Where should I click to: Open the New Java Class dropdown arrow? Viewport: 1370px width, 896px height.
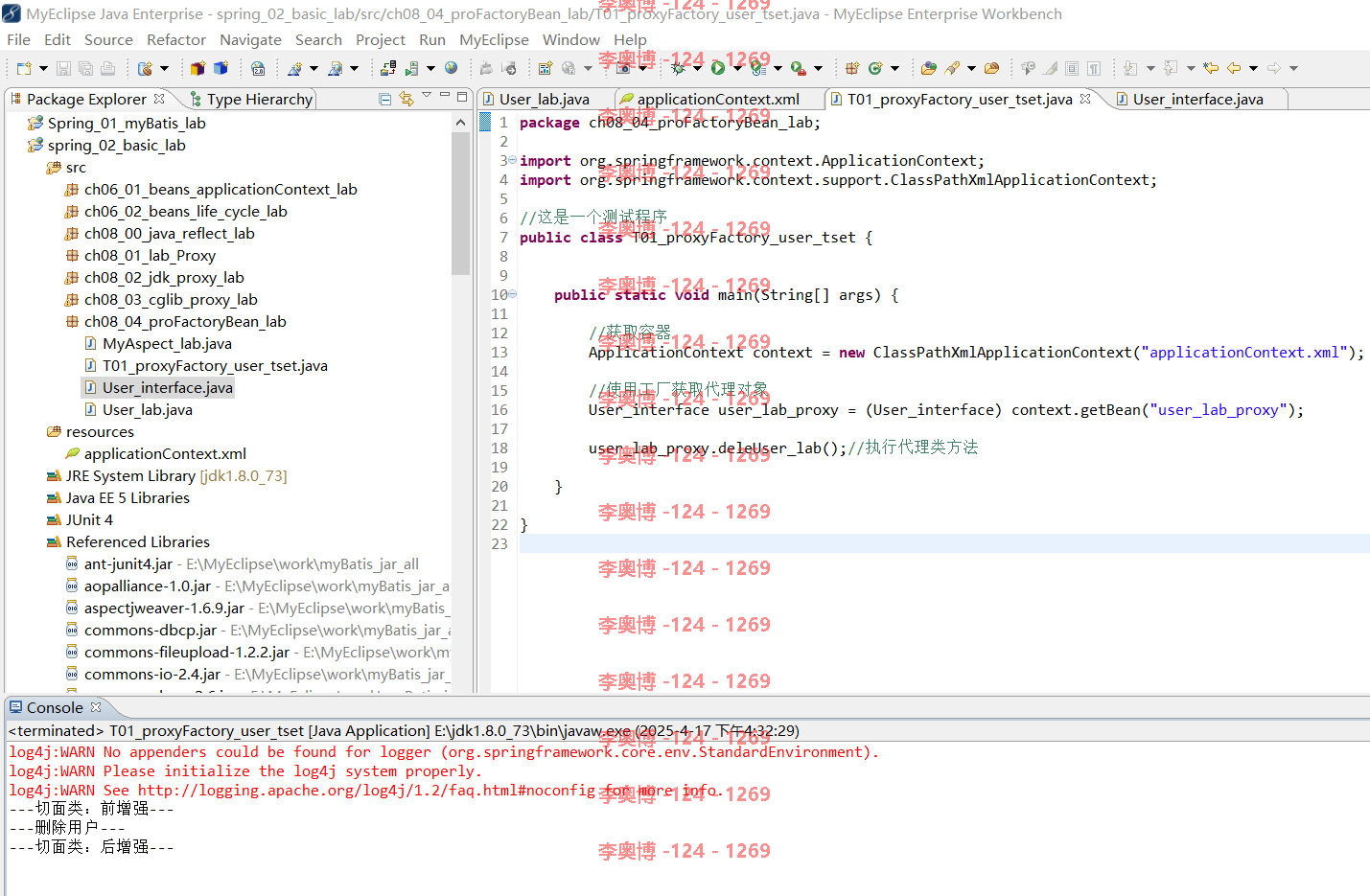point(894,69)
